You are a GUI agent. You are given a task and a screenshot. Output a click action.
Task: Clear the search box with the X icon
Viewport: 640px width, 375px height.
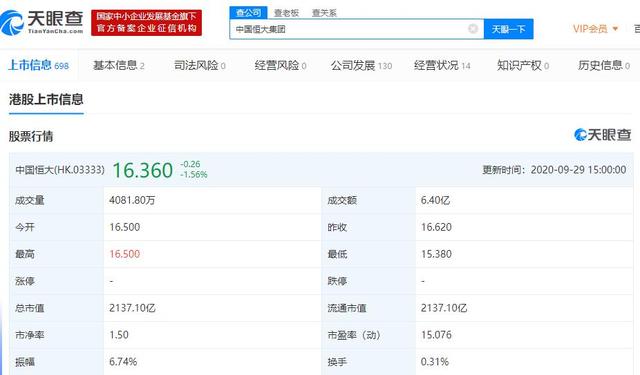pyautogui.click(x=473, y=29)
